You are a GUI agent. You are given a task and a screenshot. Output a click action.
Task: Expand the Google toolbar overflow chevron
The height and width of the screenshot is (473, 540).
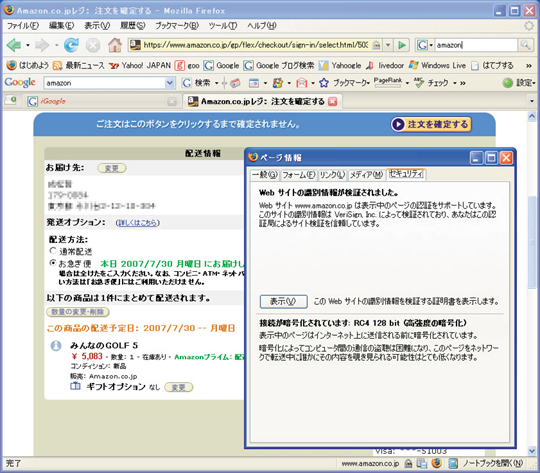click(463, 83)
